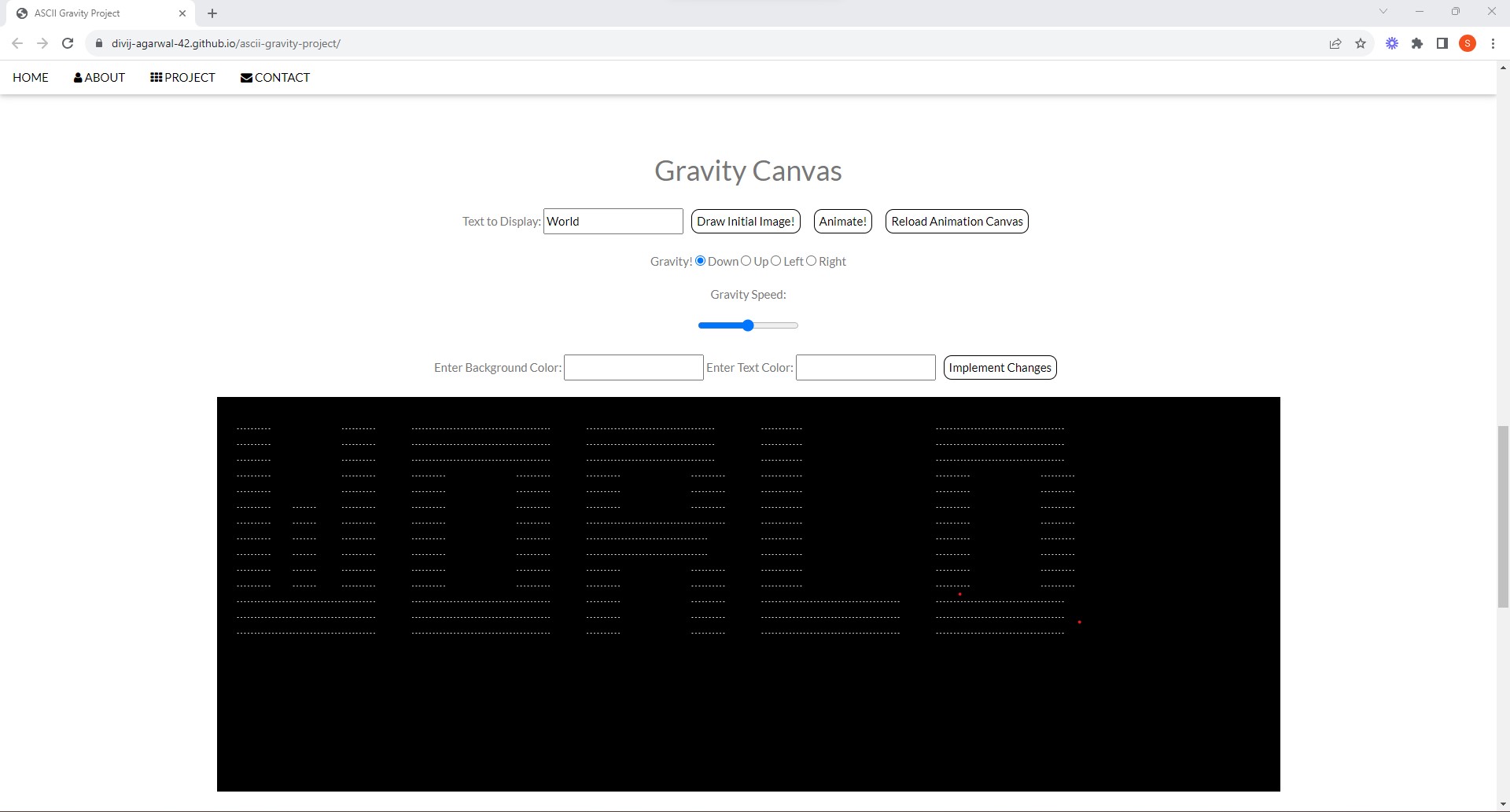1510x812 pixels.
Task: Open the orange profile avatar
Action: [1468, 43]
